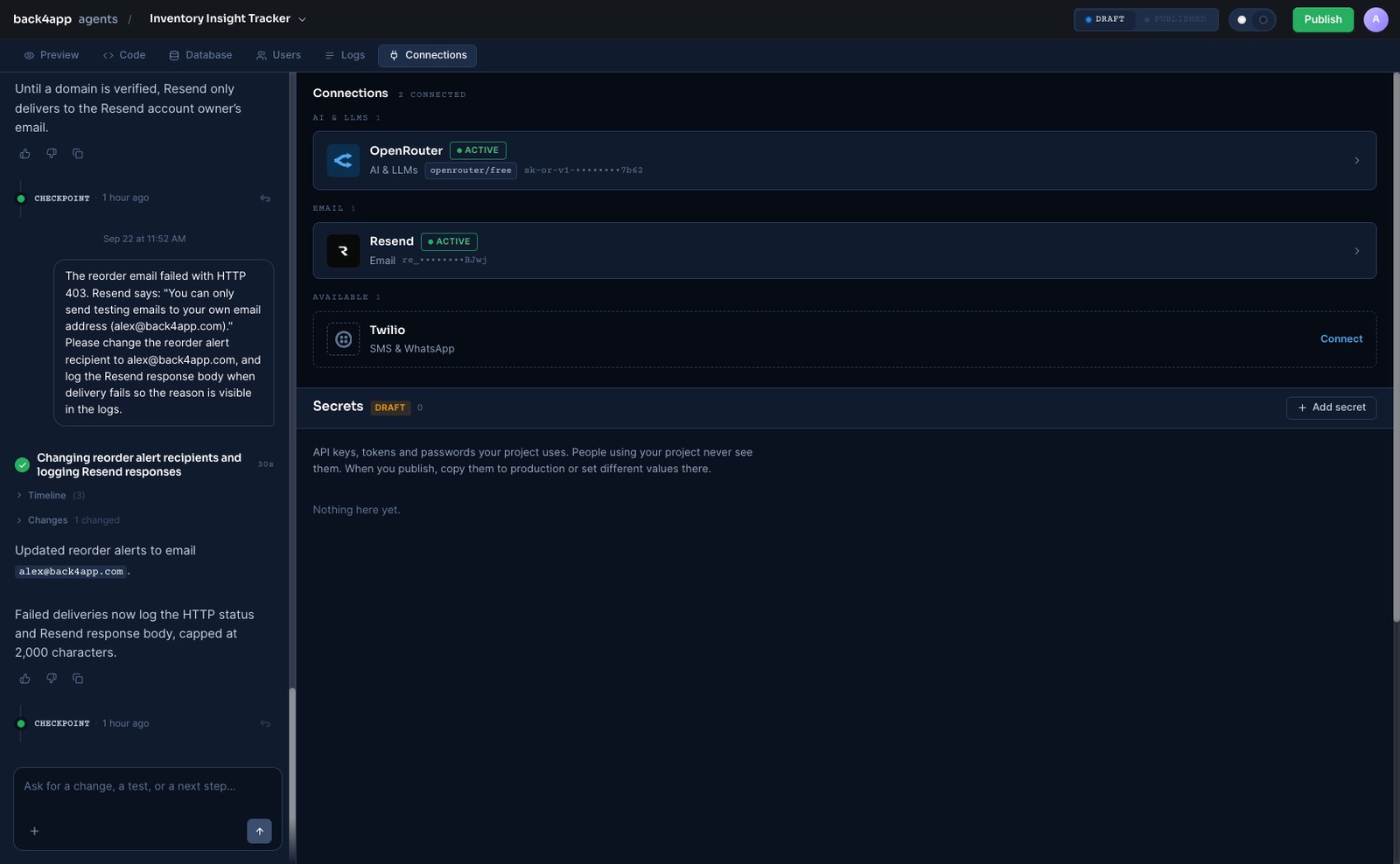Click the Twilio logo icon

343,339
